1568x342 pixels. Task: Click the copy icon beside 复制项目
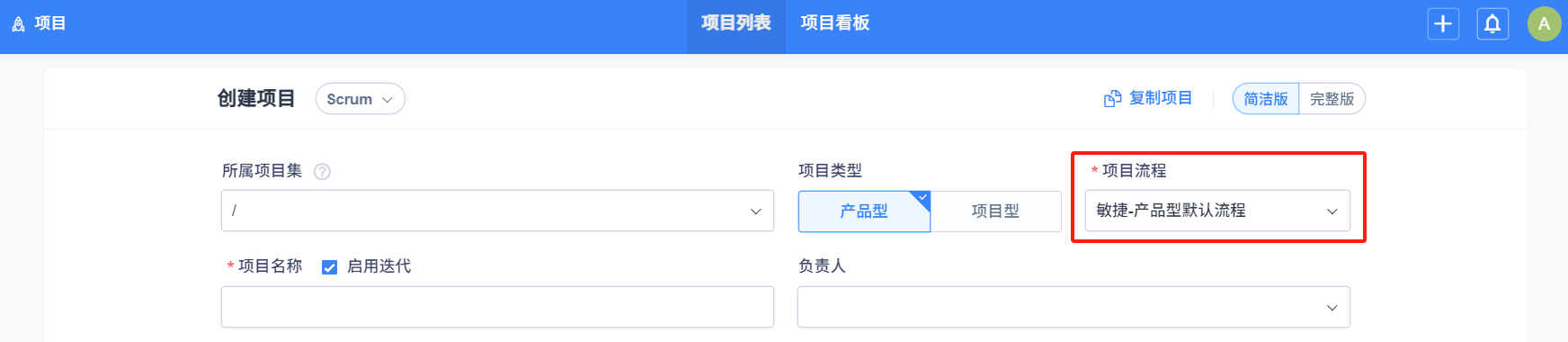1112,98
